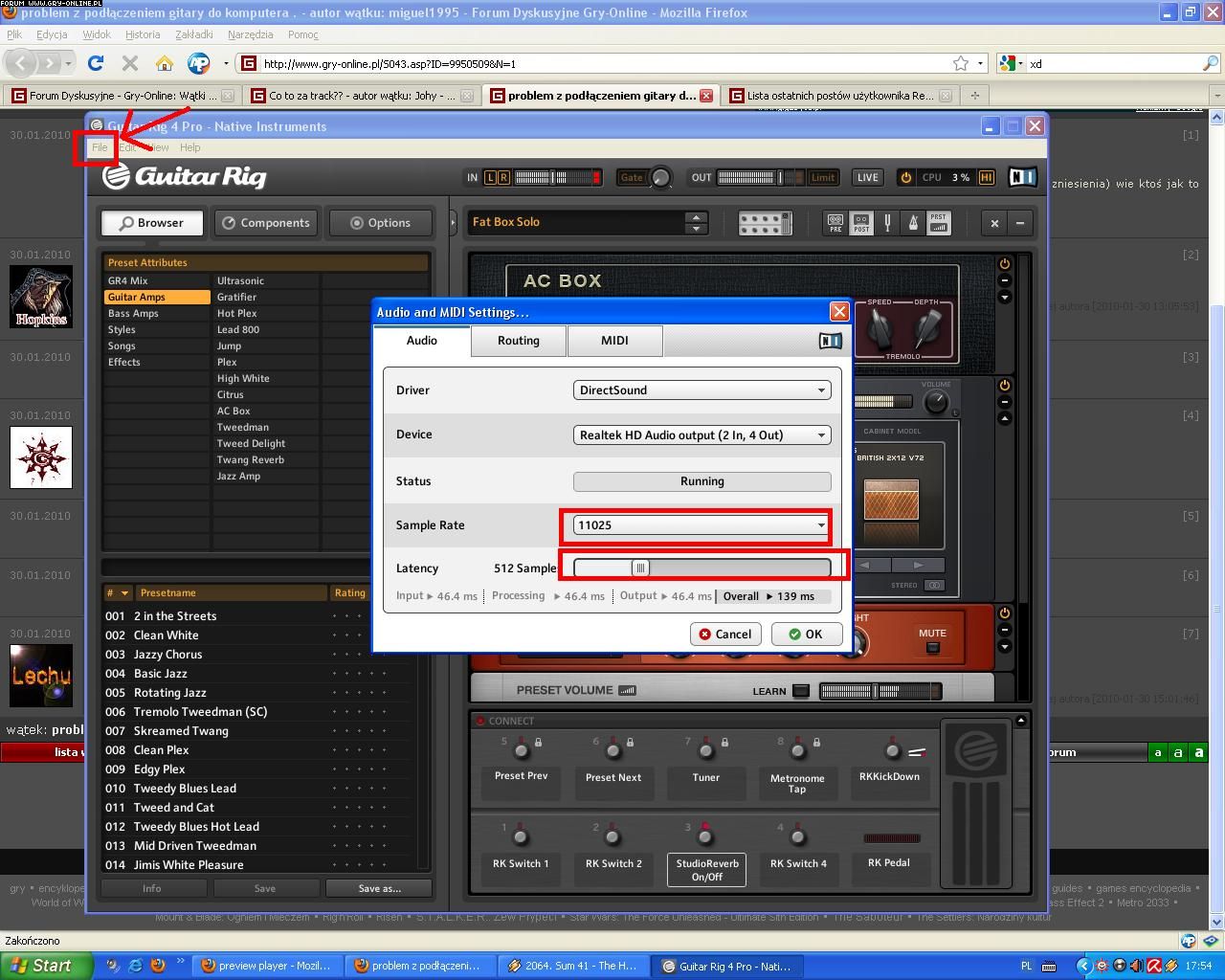Toggle the LIVE view mode
This screenshot has height=980, width=1225.
[x=867, y=177]
